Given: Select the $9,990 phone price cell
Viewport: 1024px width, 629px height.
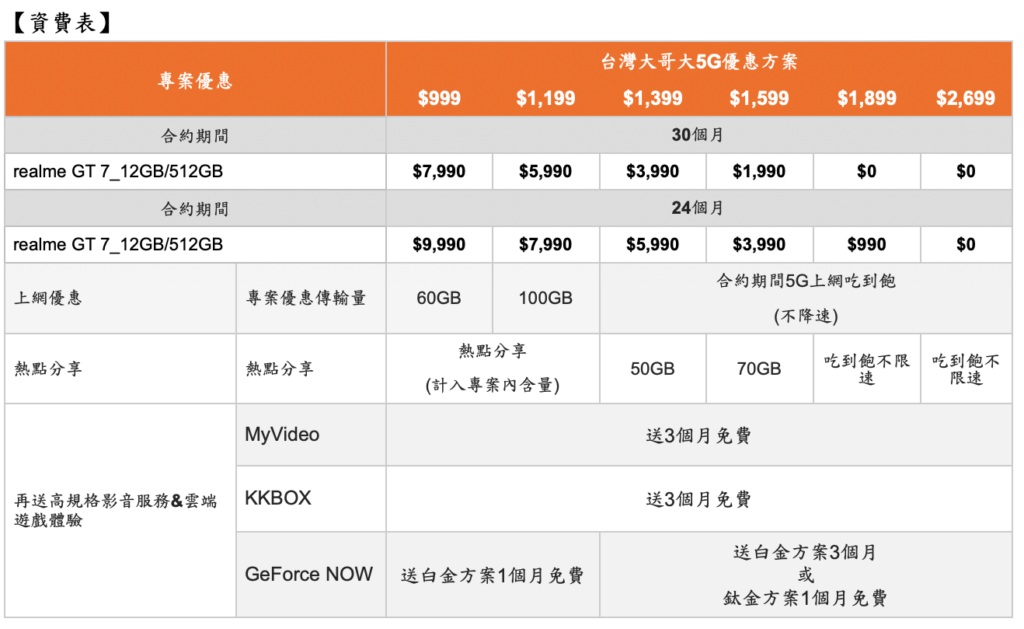Looking at the screenshot, I should coord(439,245).
